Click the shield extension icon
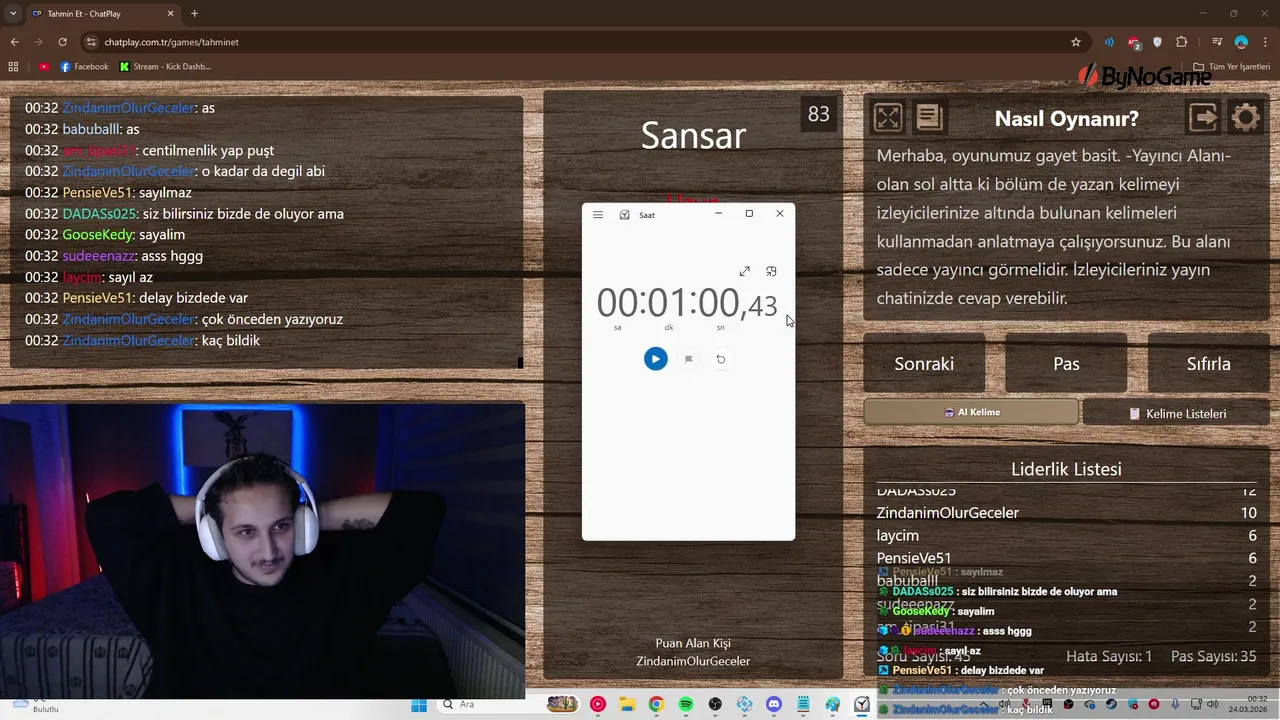 click(1158, 42)
